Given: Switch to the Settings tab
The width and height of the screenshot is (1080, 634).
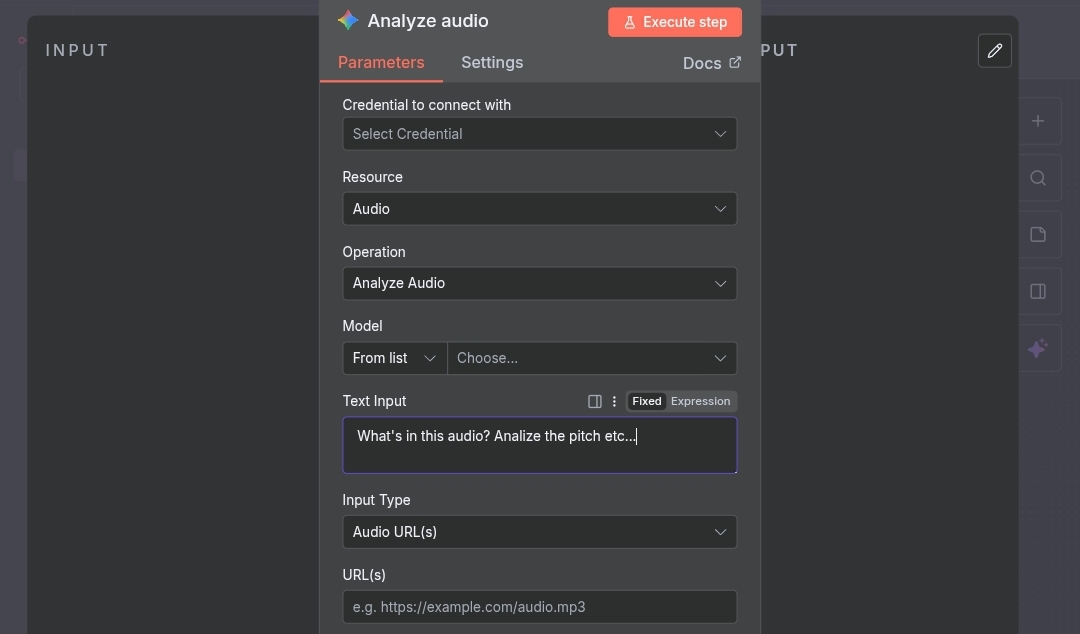Looking at the screenshot, I should (x=492, y=63).
